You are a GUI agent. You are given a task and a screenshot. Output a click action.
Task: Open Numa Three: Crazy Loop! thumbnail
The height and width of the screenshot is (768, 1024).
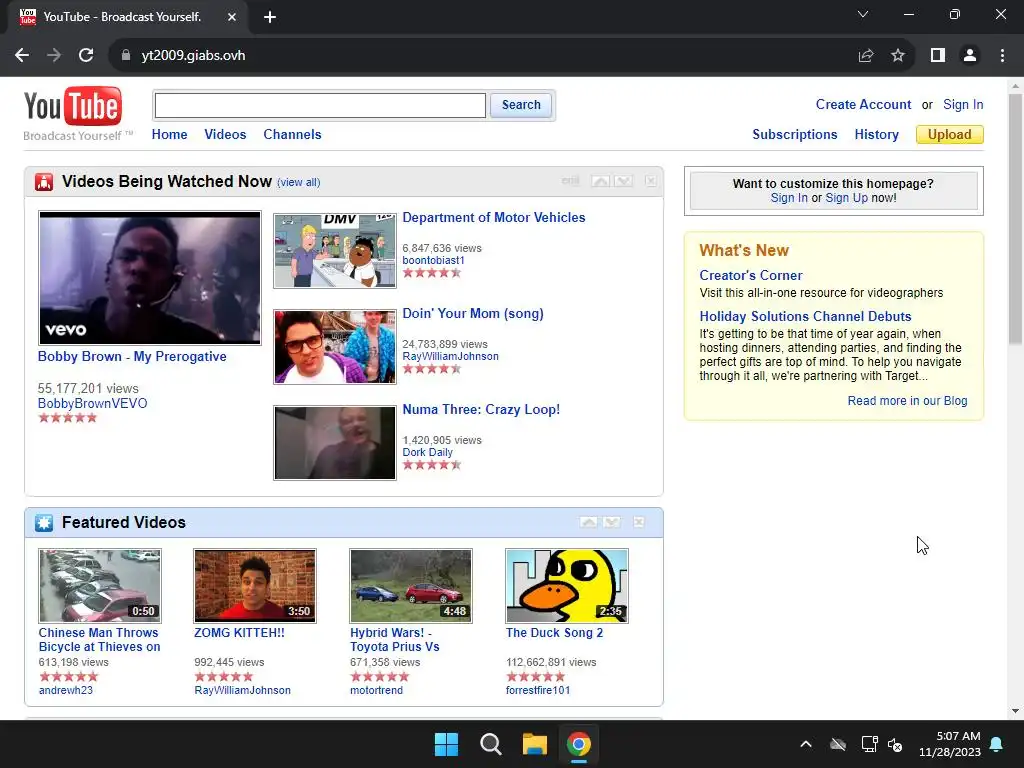[335, 443]
